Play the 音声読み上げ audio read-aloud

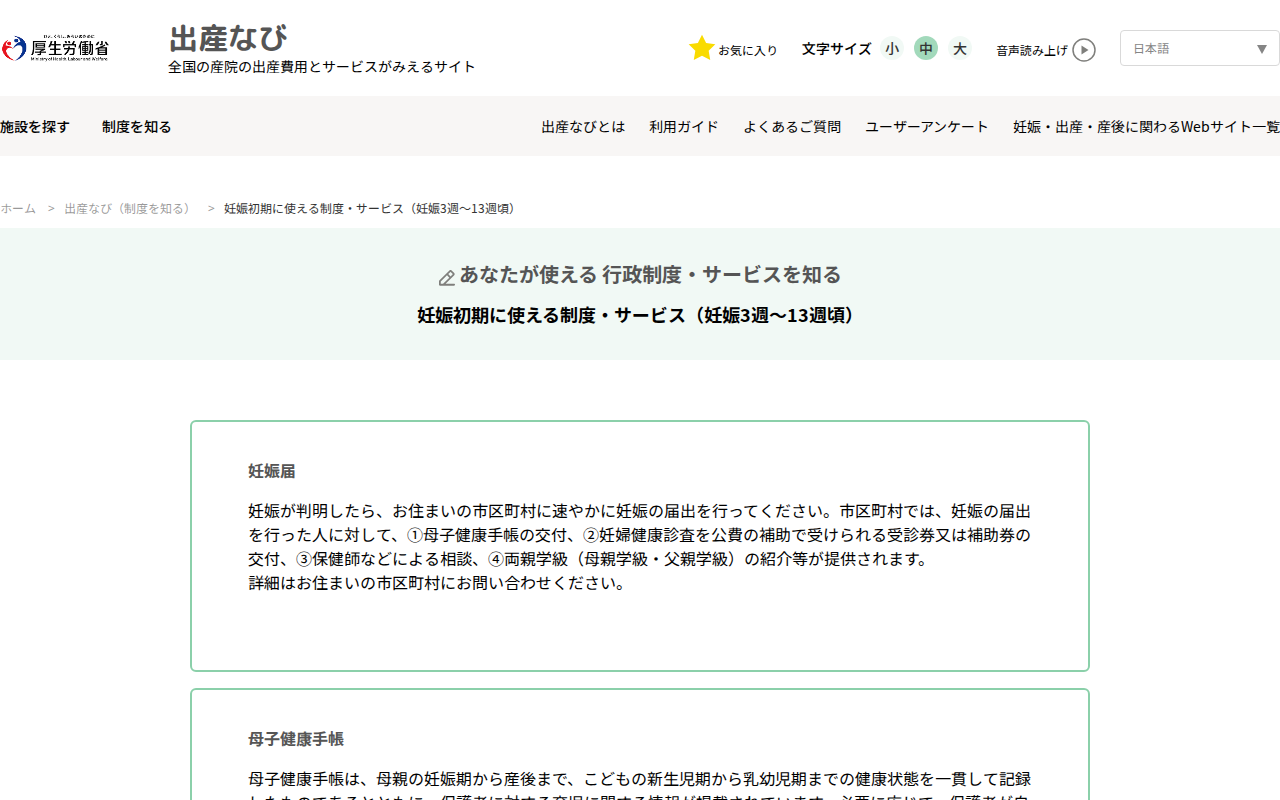click(1084, 49)
